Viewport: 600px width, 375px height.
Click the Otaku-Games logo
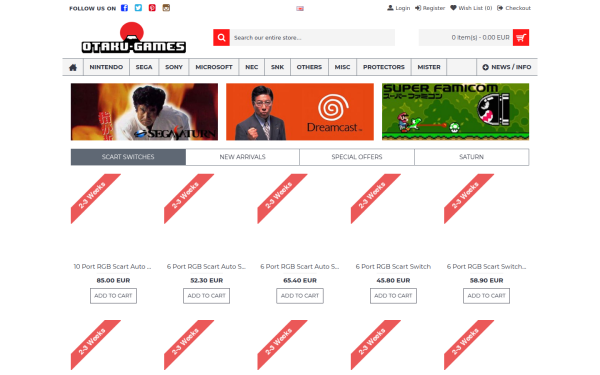[x=134, y=38]
